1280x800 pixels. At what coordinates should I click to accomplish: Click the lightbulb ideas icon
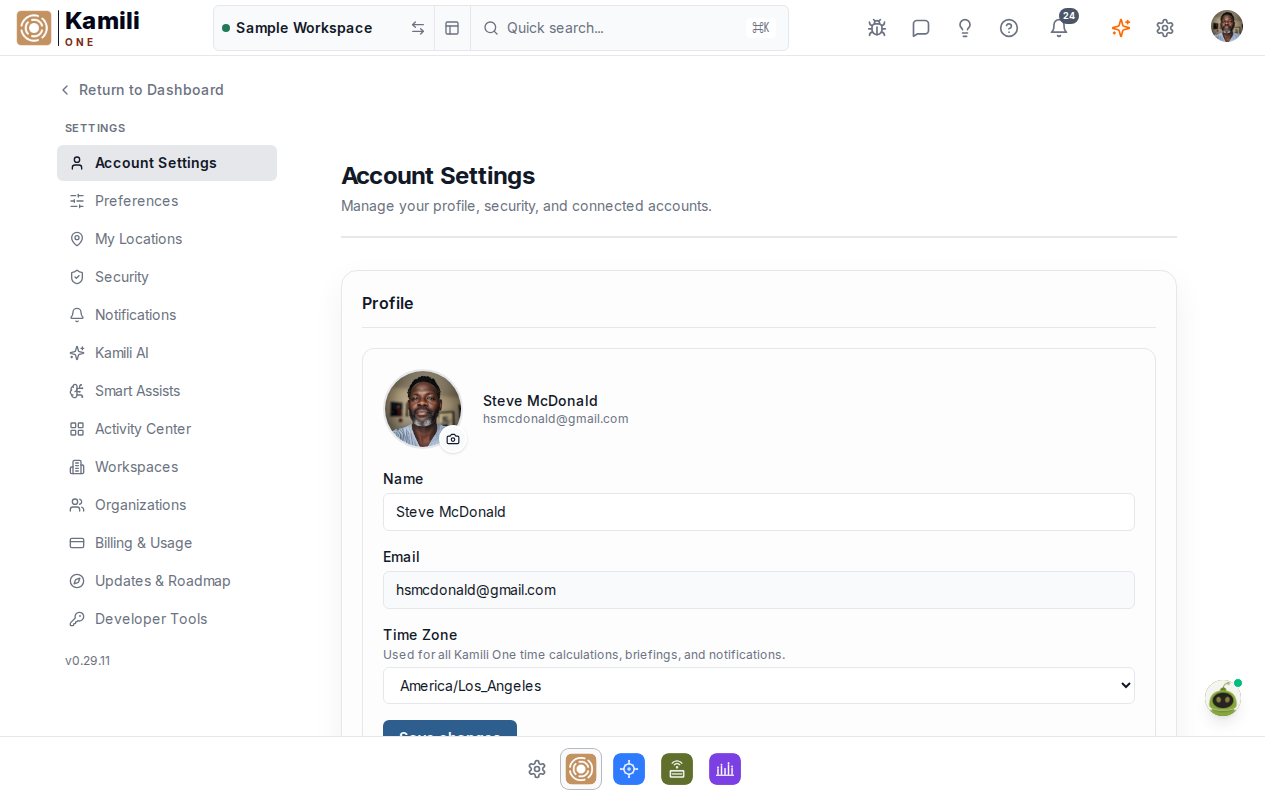[x=965, y=28]
